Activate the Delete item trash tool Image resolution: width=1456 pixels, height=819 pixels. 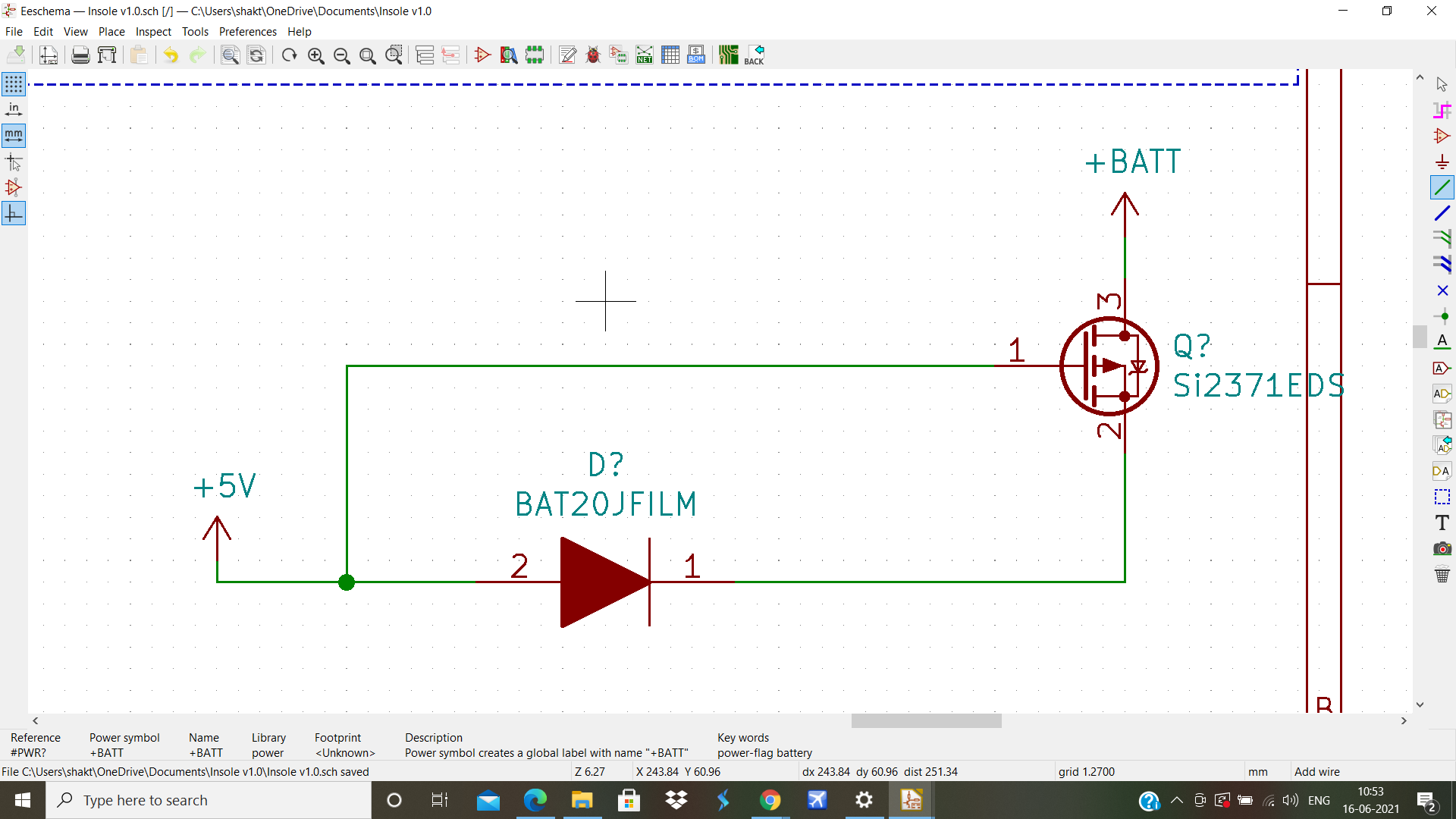(1442, 574)
